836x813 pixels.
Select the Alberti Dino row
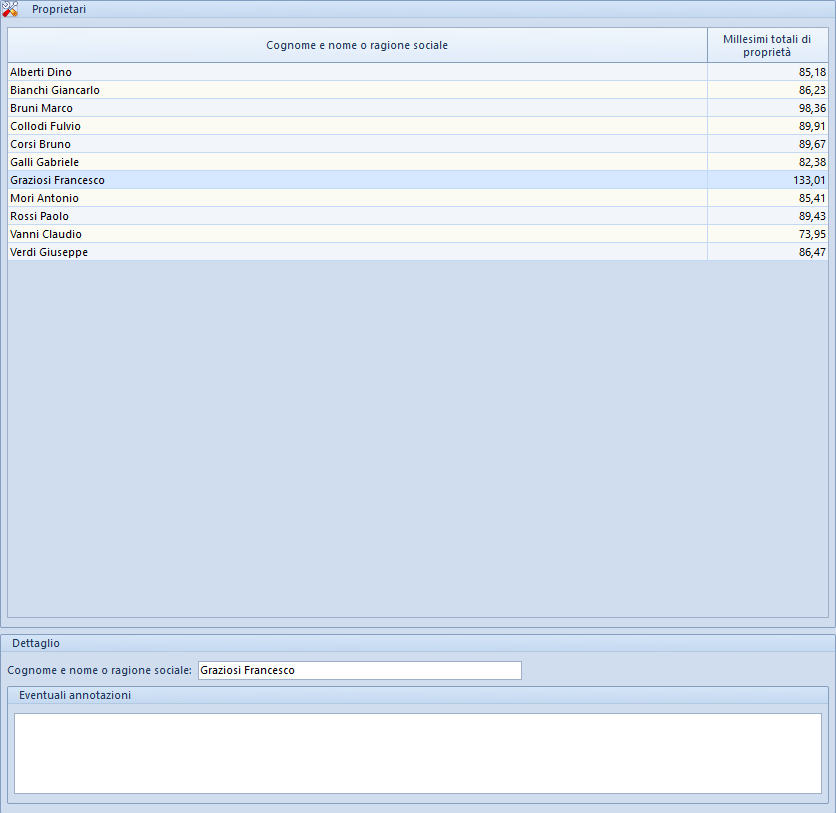coord(418,72)
